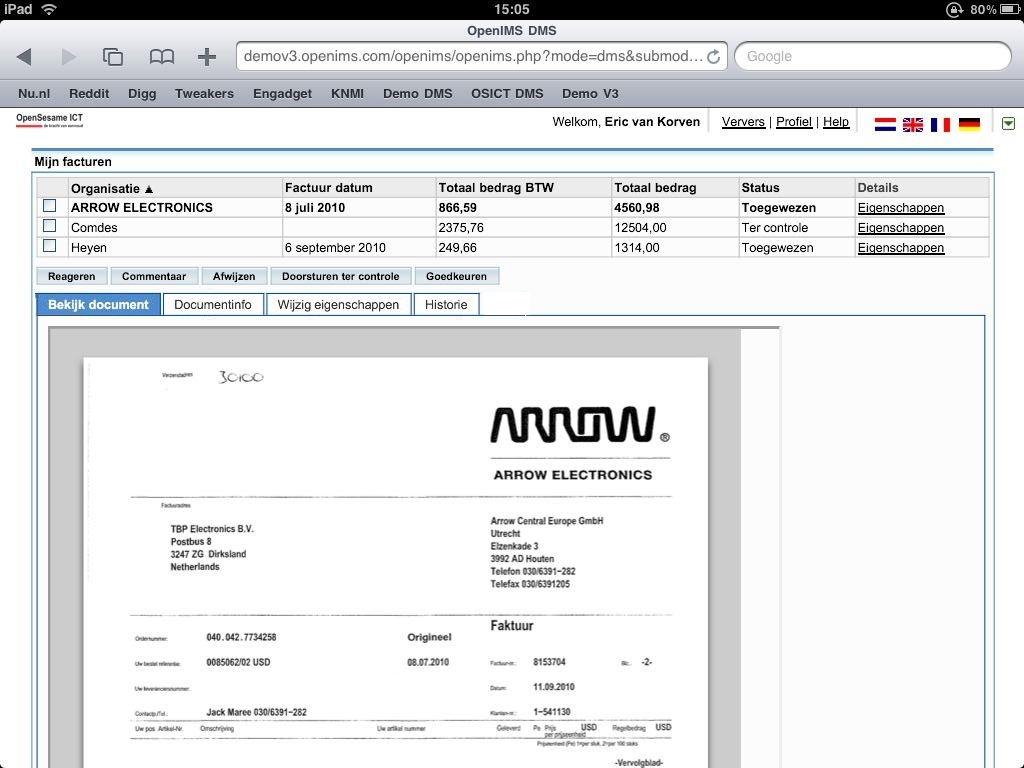The width and height of the screenshot is (1024, 768).
Task: Choose the French flag language
Action: pyautogui.click(x=940, y=124)
